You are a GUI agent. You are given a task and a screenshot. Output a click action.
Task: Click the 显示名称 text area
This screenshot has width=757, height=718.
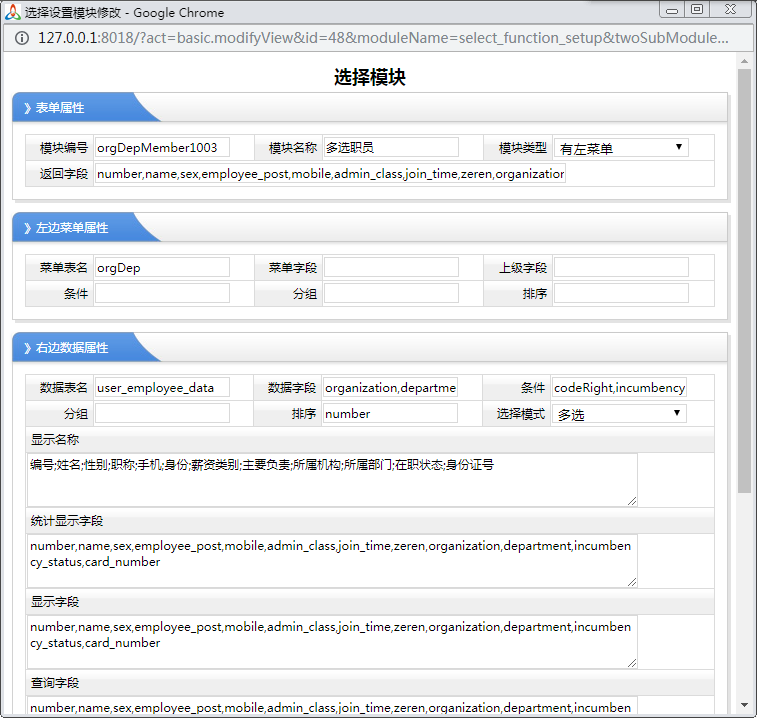pyautogui.click(x=332, y=479)
